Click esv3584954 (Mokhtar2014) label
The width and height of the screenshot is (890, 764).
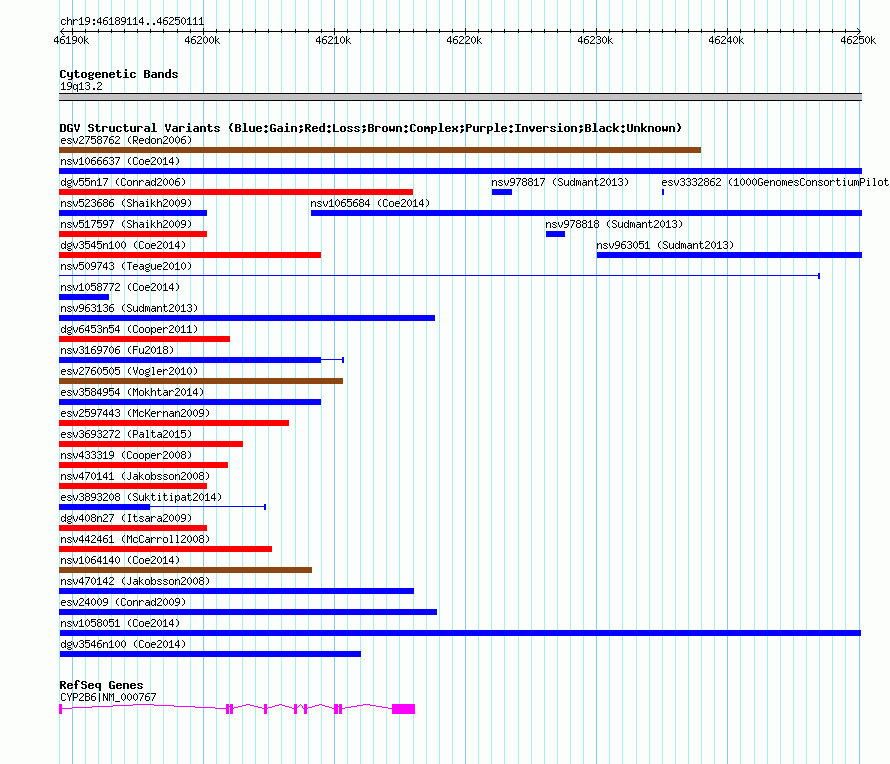click(132, 392)
